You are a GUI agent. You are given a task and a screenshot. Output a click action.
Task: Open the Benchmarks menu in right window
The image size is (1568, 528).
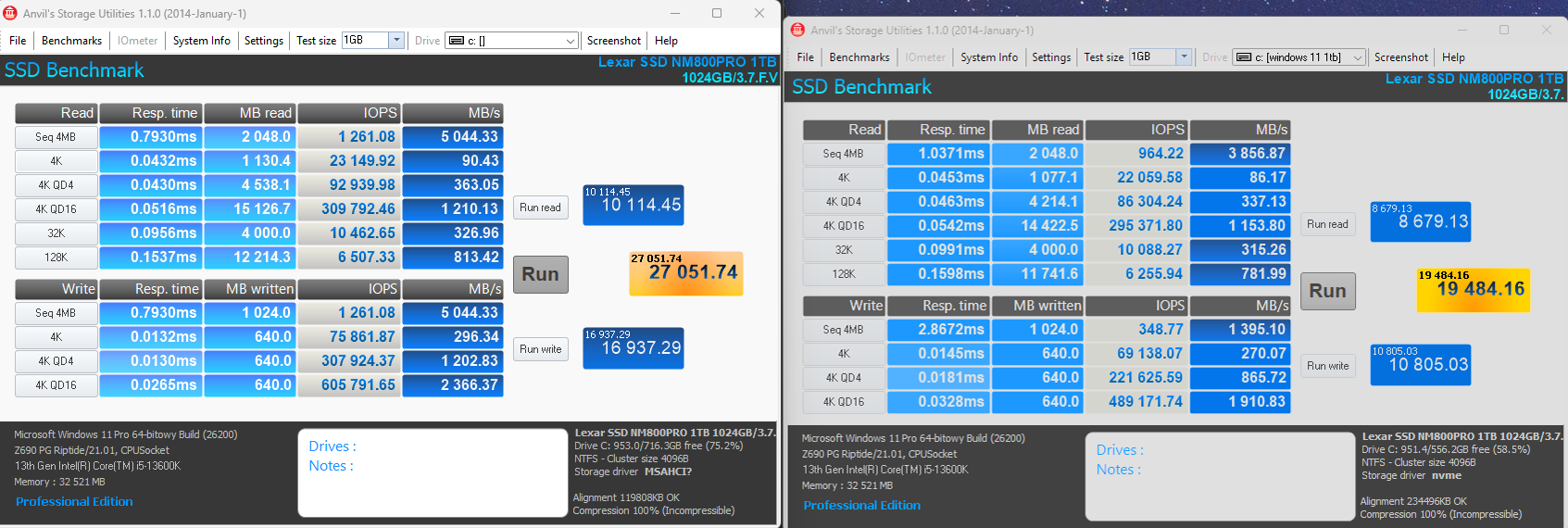point(859,57)
